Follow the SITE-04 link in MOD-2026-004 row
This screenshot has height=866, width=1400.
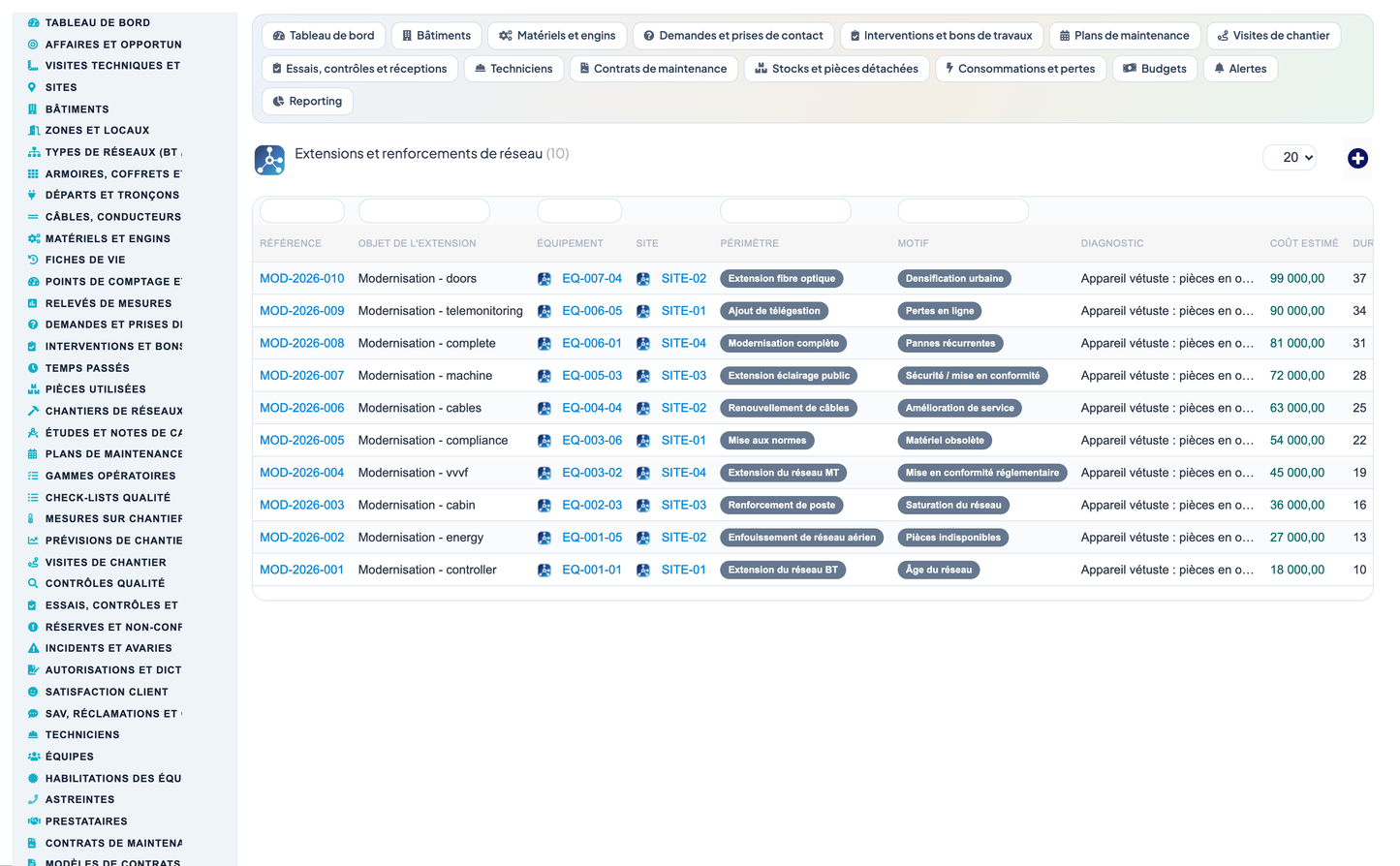point(684,473)
